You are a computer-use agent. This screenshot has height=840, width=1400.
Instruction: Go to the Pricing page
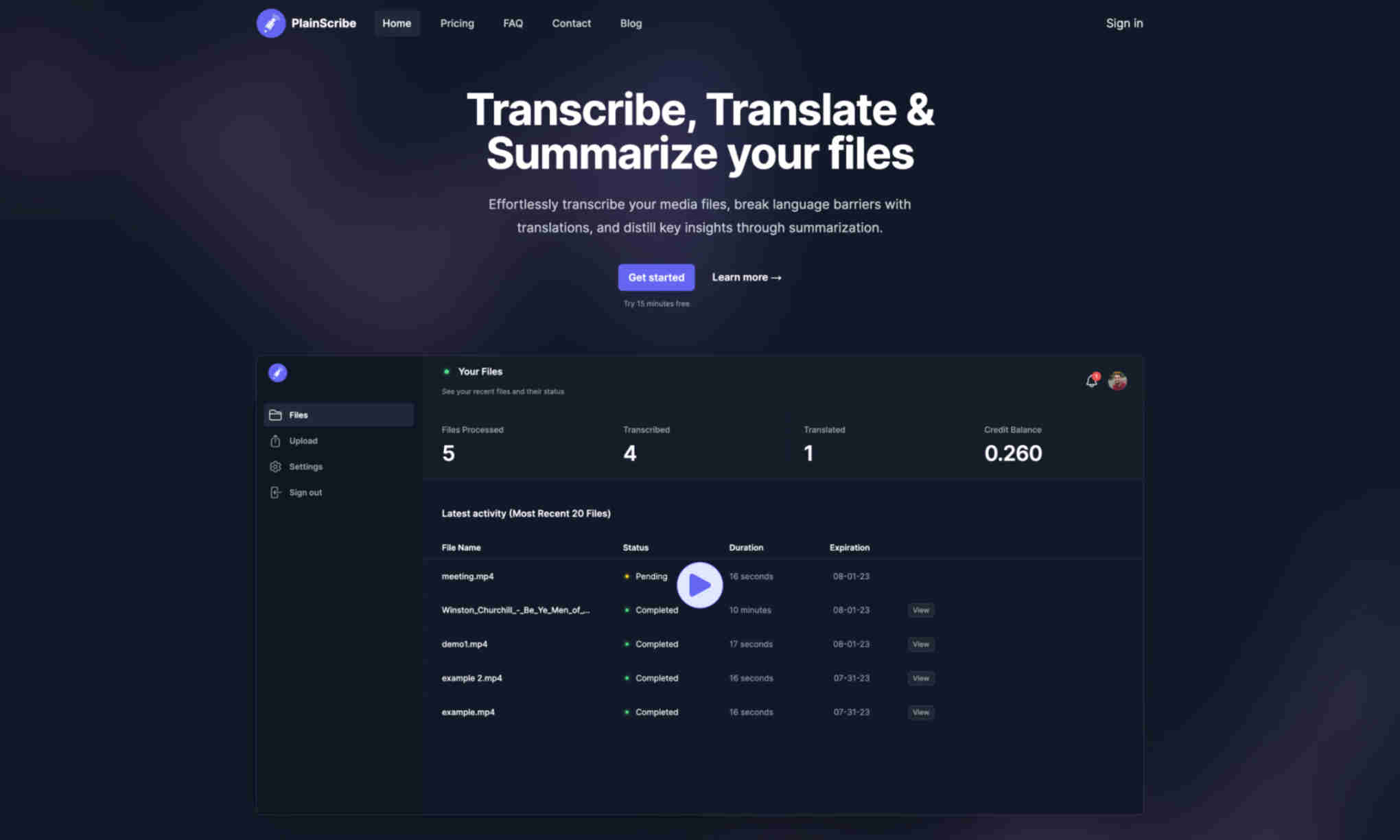457,23
